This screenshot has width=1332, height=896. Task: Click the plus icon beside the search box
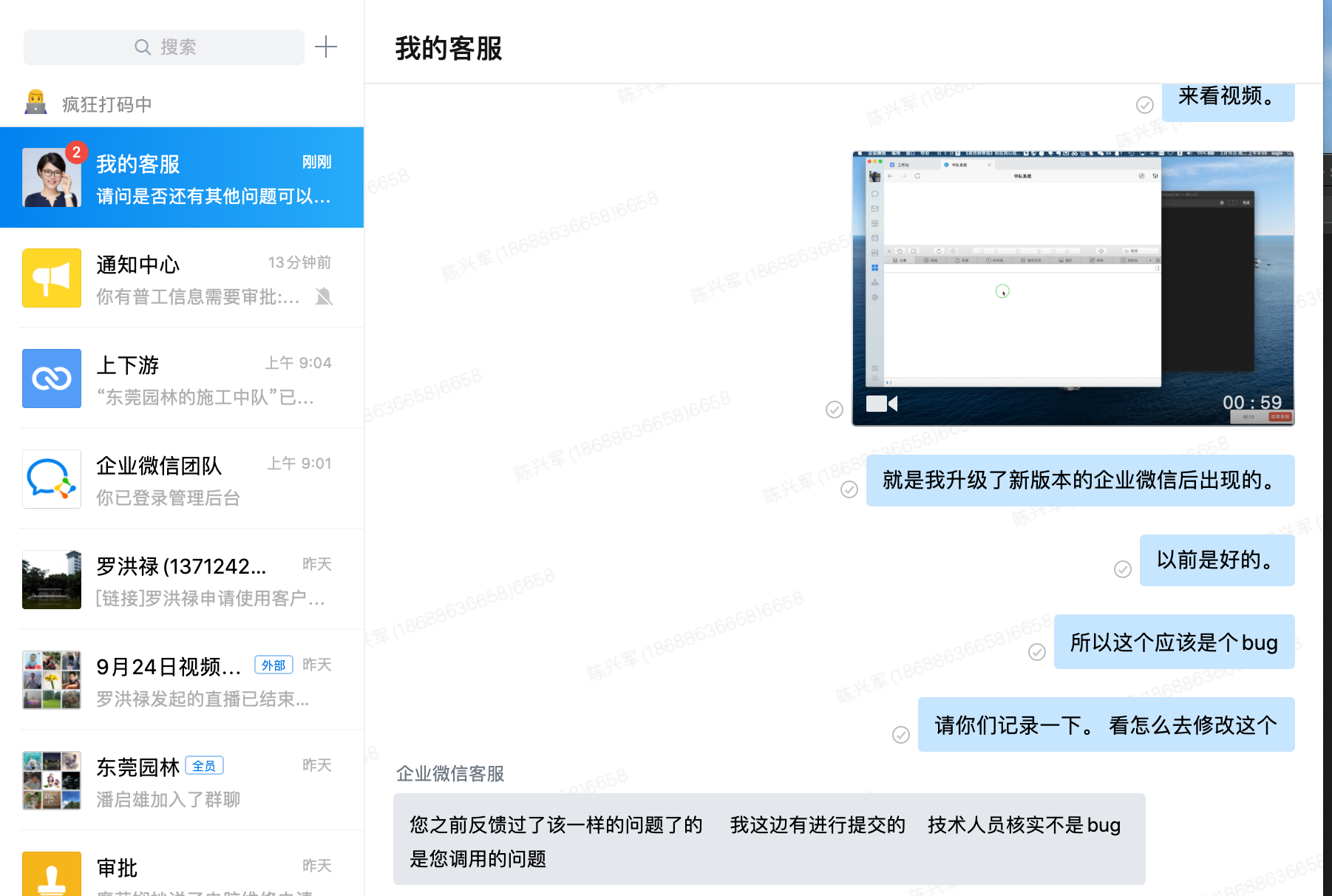click(326, 47)
